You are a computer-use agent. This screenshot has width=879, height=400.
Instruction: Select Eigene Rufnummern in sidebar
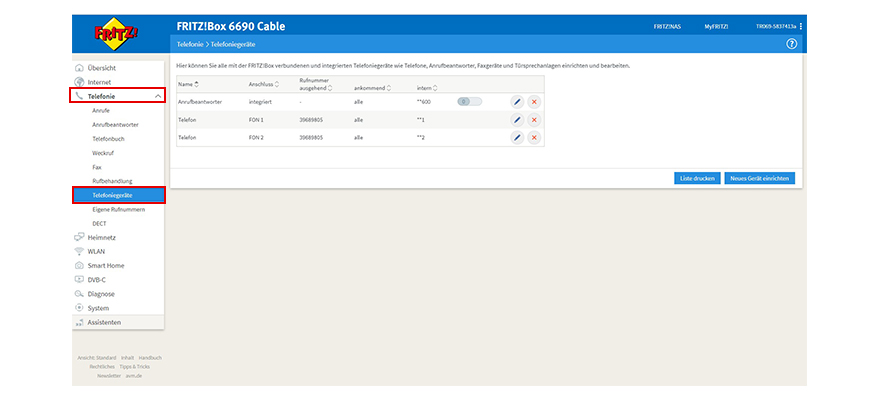(x=118, y=209)
